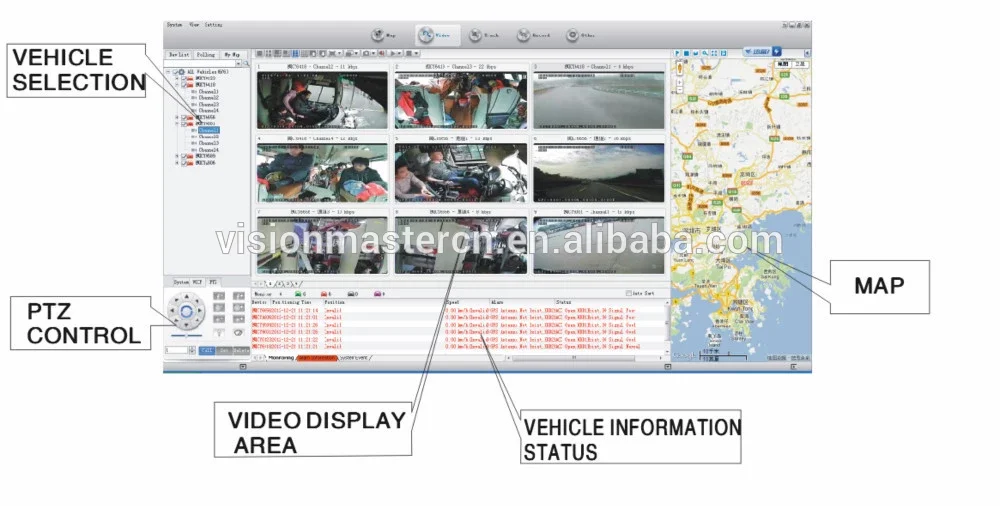Image resolution: width=1000 pixels, height=506 pixels.
Task: Click the highlighted nine-view layout icon
Action: click(x=295, y=54)
